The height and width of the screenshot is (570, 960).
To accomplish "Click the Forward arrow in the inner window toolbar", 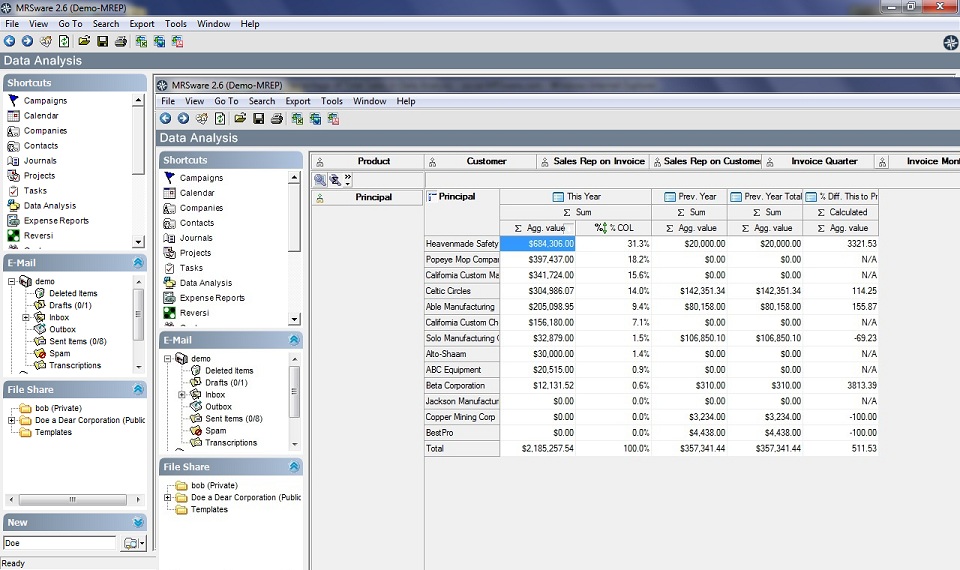I will [183, 118].
